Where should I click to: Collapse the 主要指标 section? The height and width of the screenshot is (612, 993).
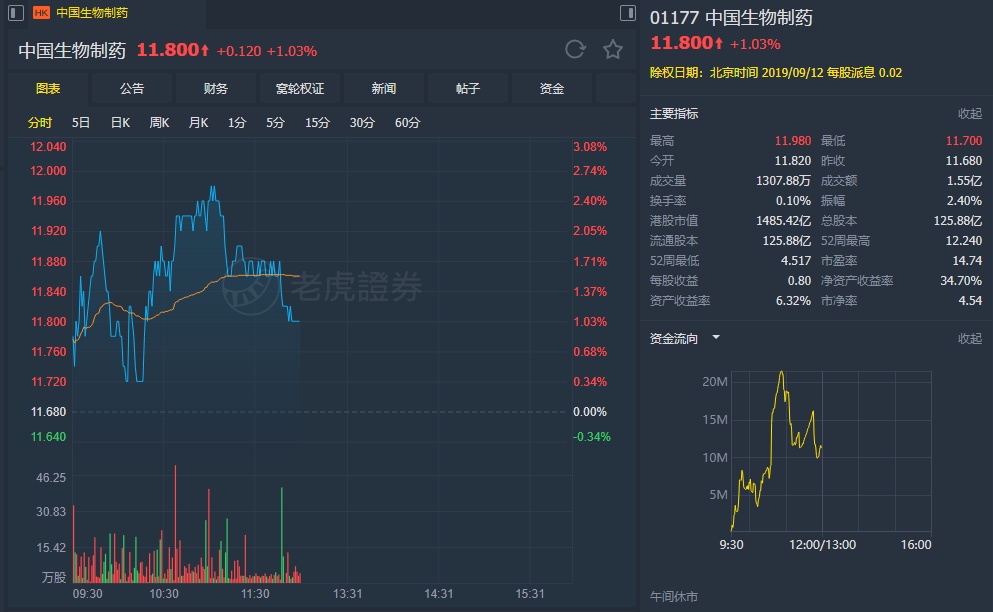pyautogui.click(x=970, y=114)
